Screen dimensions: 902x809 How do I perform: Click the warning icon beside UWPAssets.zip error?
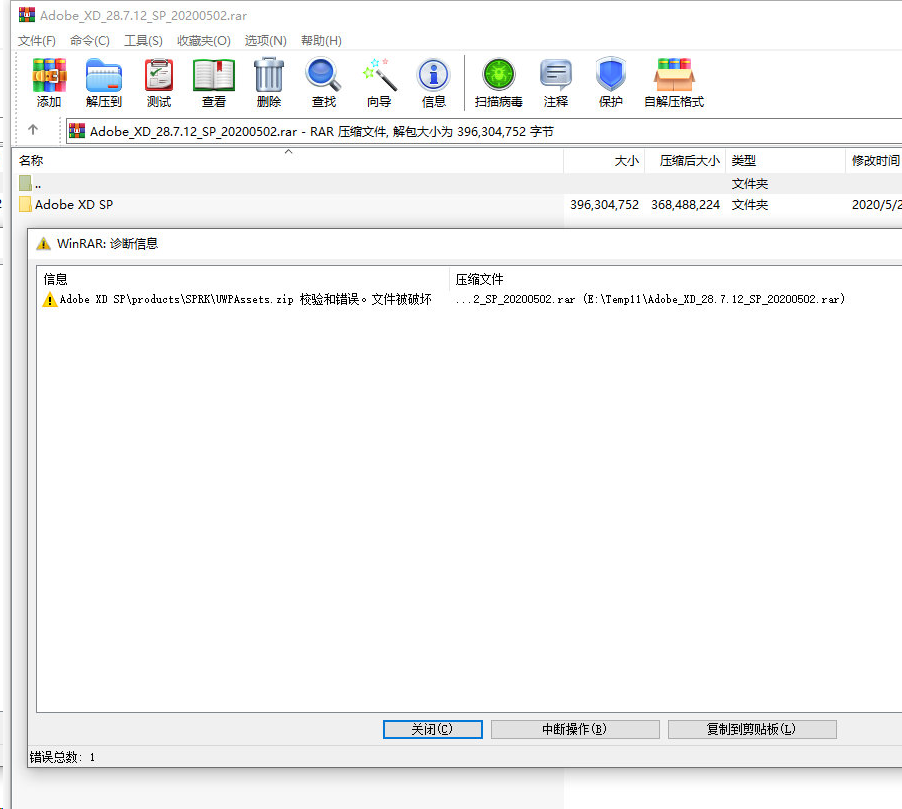pyautogui.click(x=50, y=299)
